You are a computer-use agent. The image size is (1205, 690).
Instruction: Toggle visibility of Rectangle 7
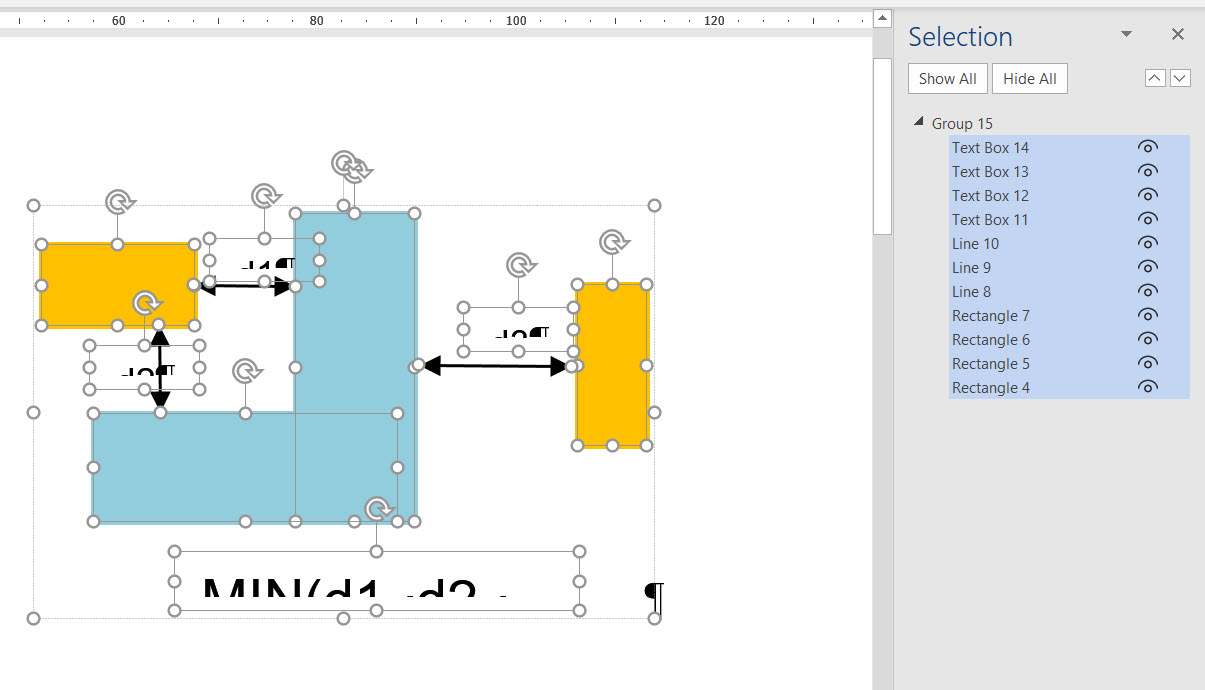pyautogui.click(x=1148, y=316)
